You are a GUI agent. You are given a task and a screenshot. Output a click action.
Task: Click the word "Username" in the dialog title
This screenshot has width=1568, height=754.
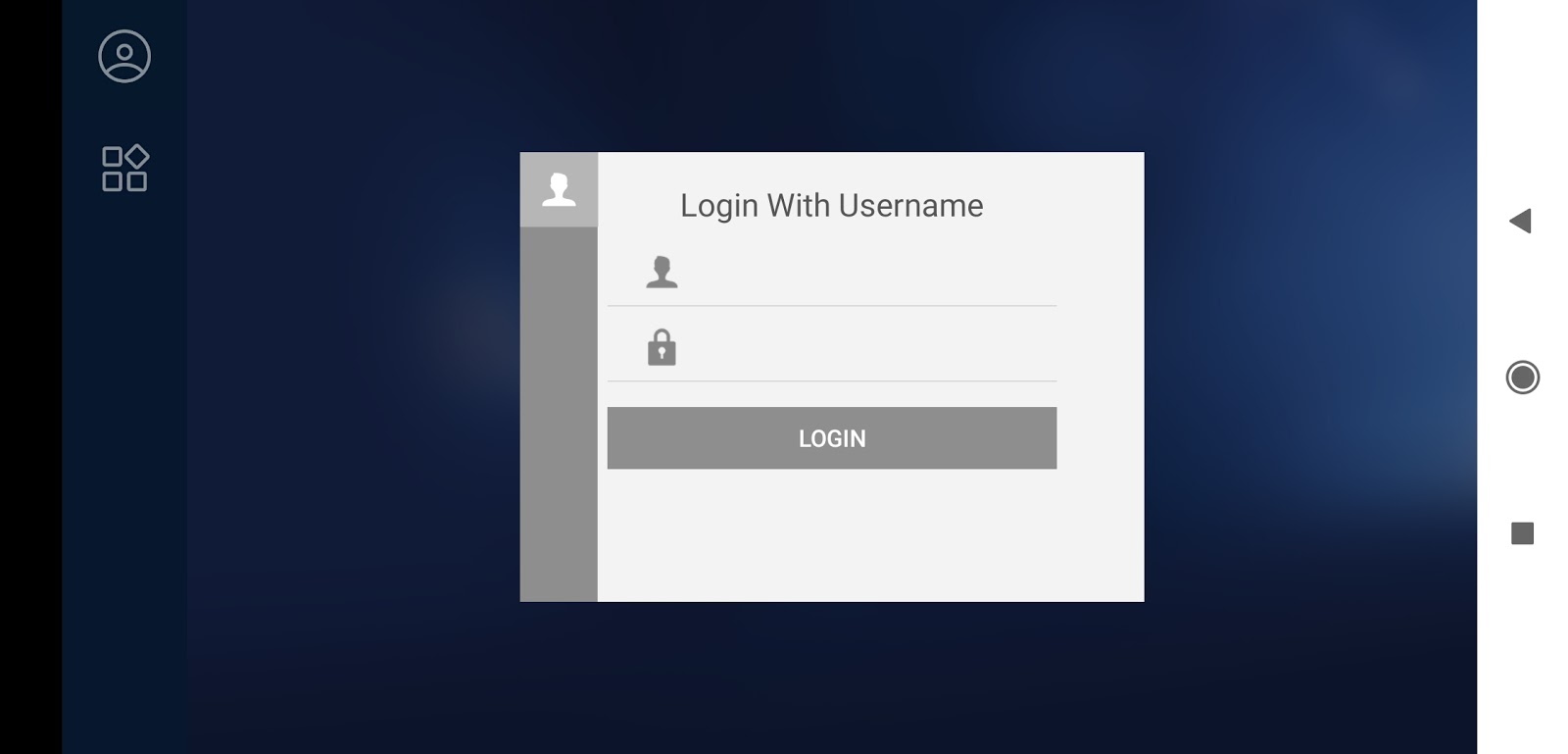910,206
